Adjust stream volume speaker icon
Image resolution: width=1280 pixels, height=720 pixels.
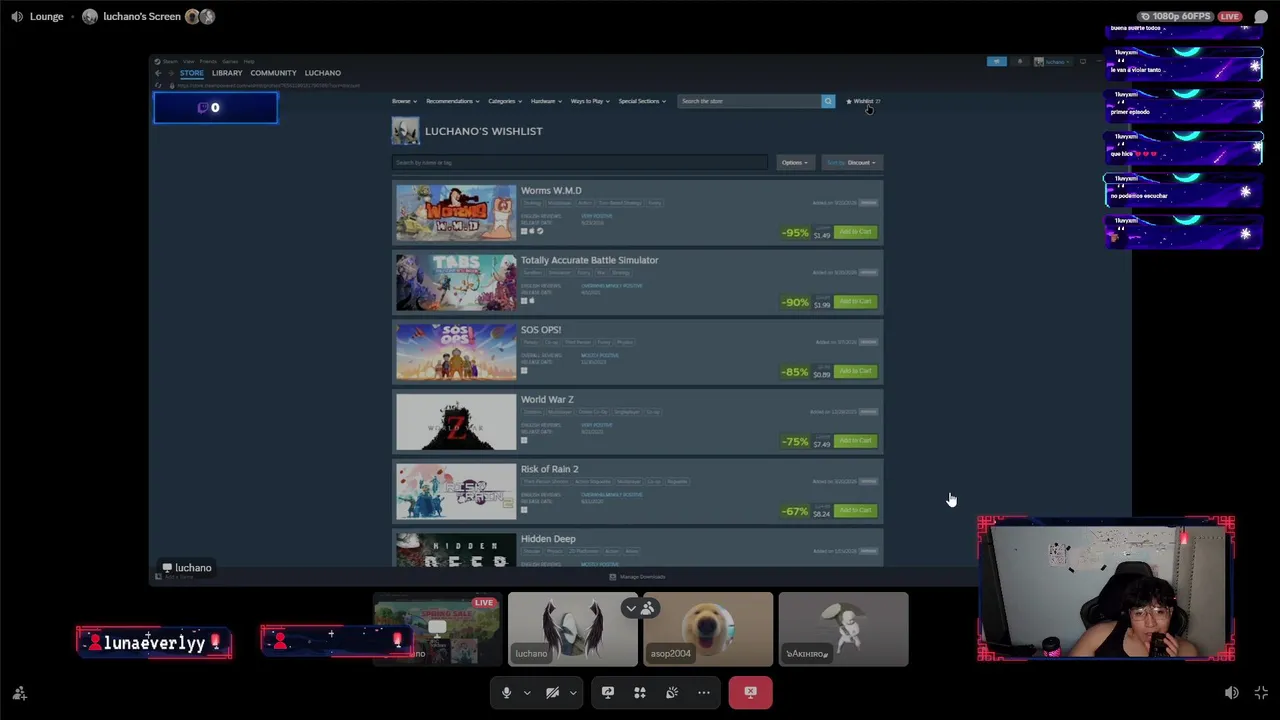coord(1232,693)
